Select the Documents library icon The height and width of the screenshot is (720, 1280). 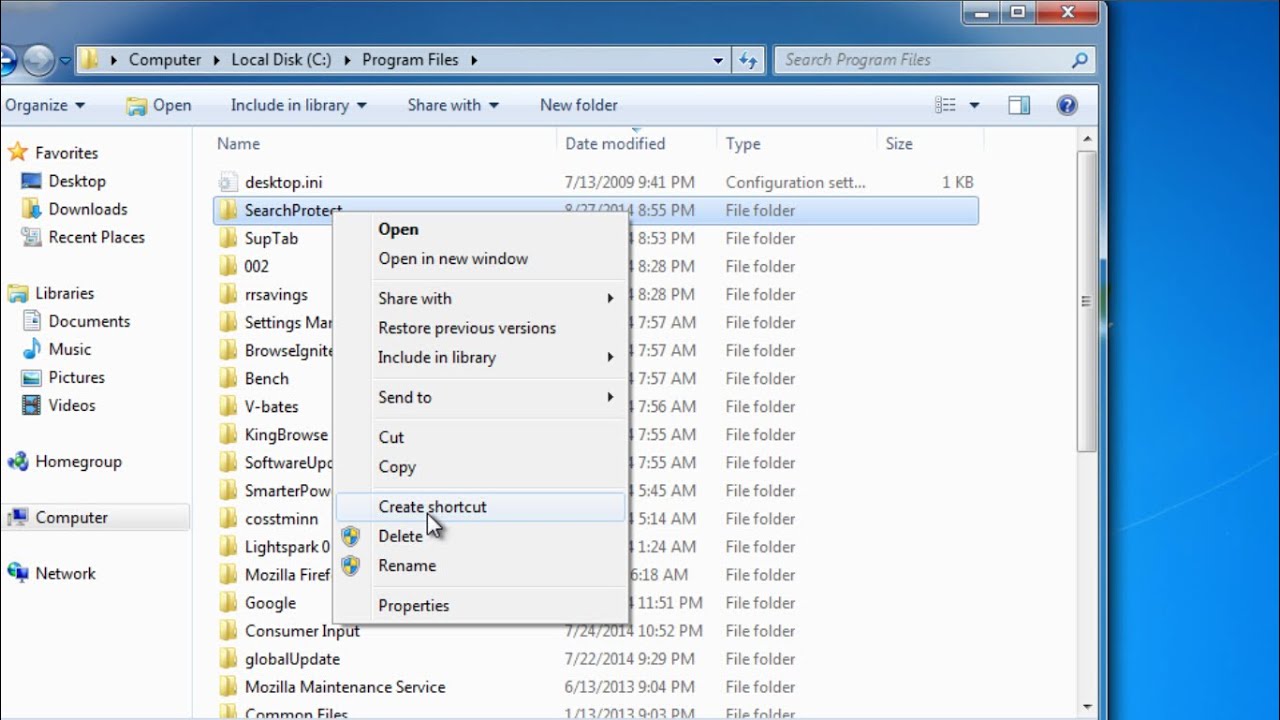click(x=32, y=321)
